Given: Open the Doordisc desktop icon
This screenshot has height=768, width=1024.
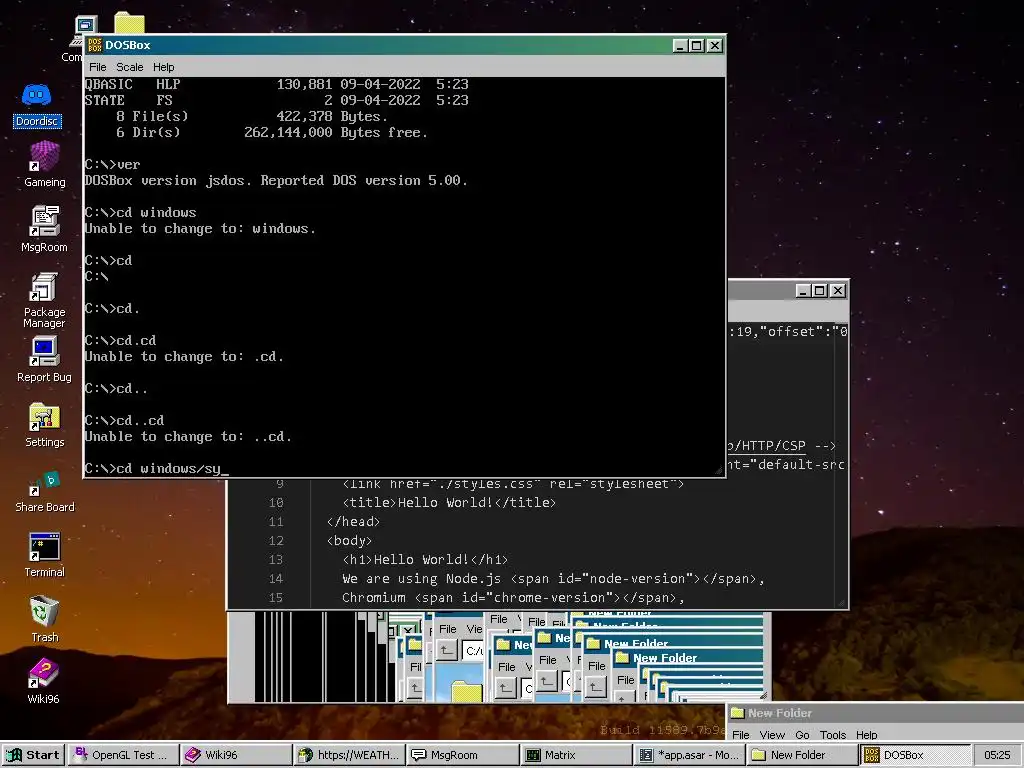Looking at the screenshot, I should coord(37,104).
